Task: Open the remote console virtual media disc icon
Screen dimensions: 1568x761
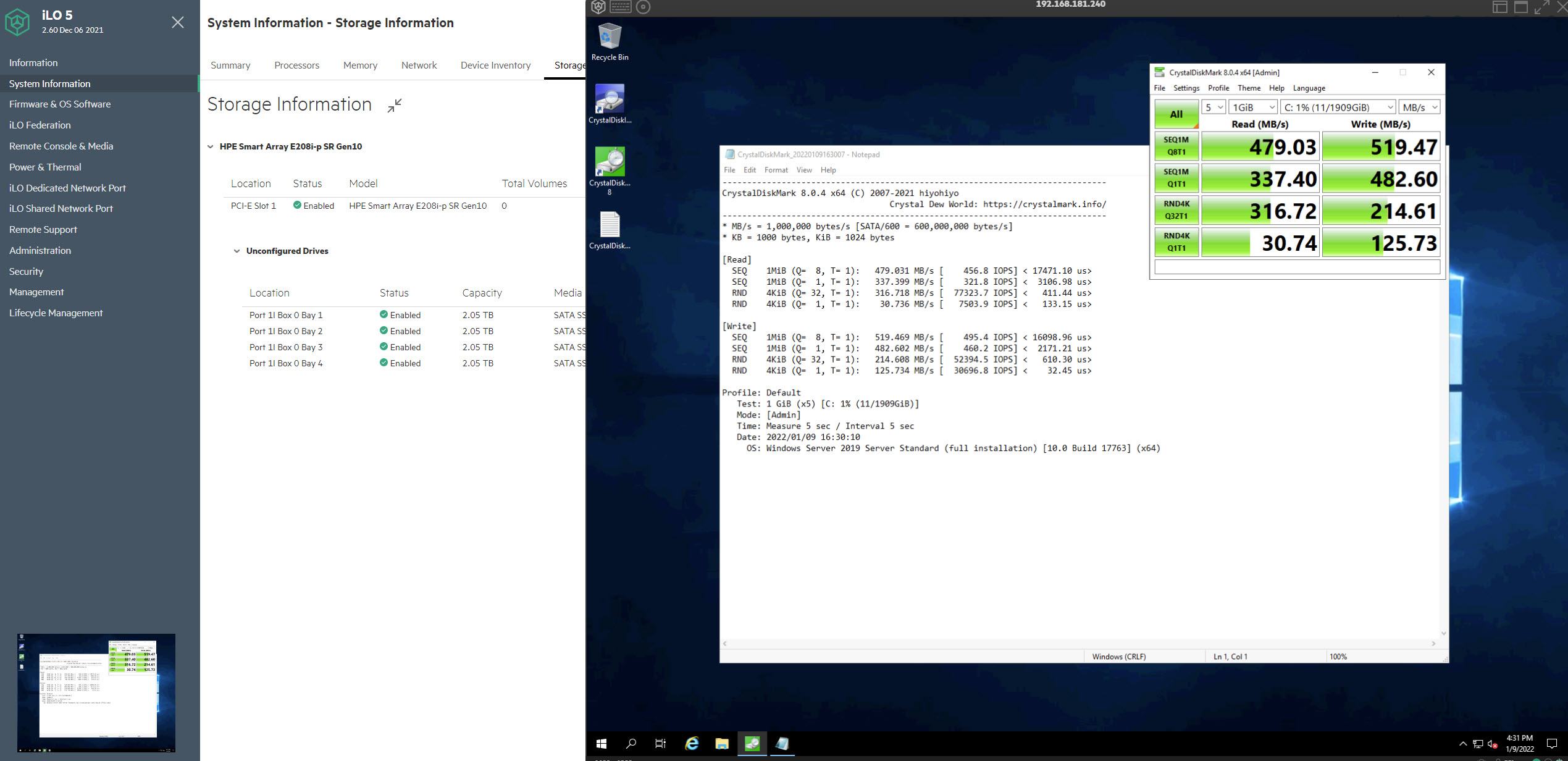Action: [x=643, y=7]
